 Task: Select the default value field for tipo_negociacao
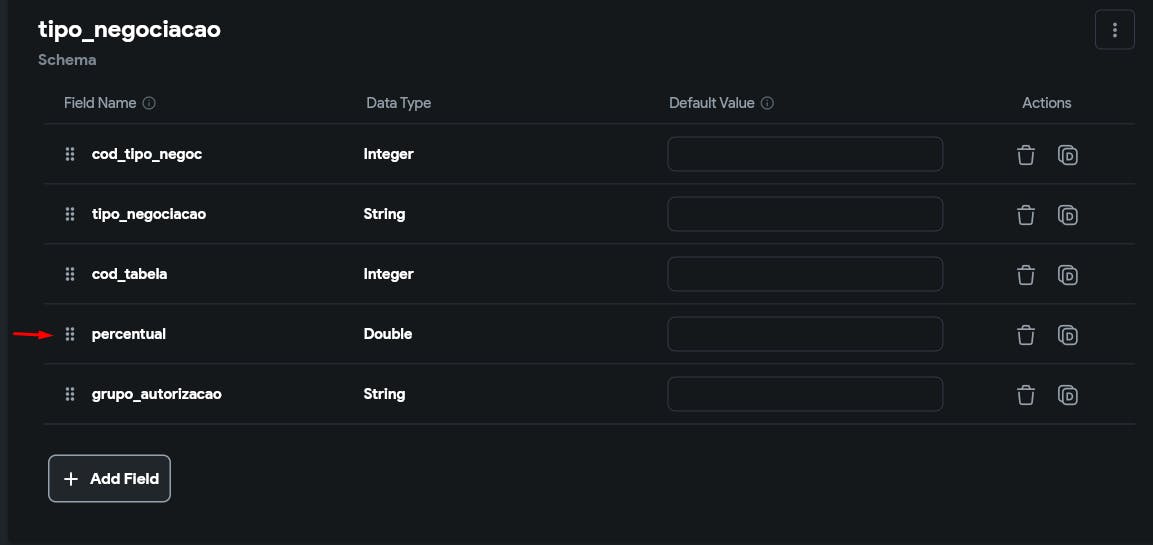(805, 214)
